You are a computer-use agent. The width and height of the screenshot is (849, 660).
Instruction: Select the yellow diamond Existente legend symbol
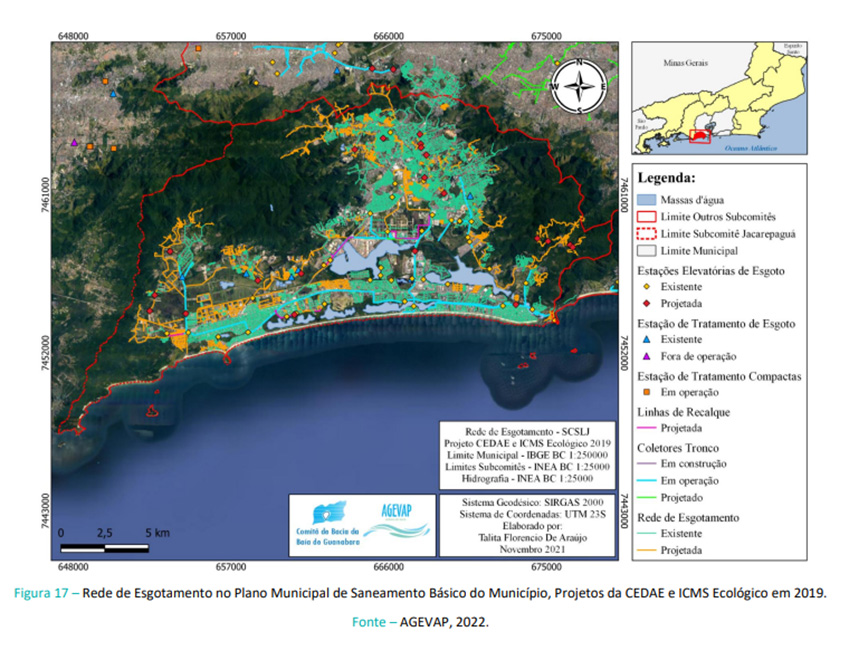tap(647, 287)
